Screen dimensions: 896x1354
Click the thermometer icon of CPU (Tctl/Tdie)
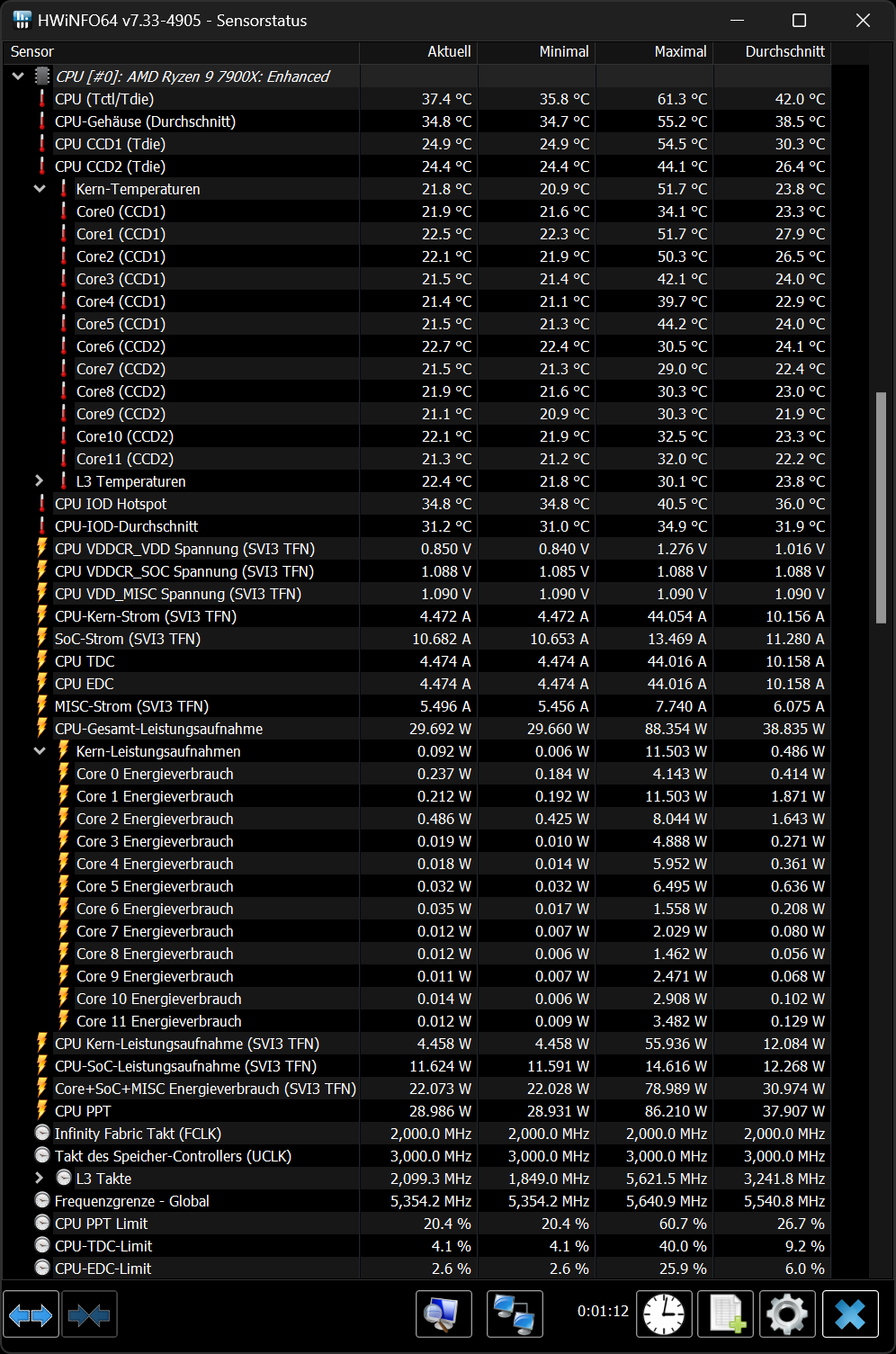point(41,99)
